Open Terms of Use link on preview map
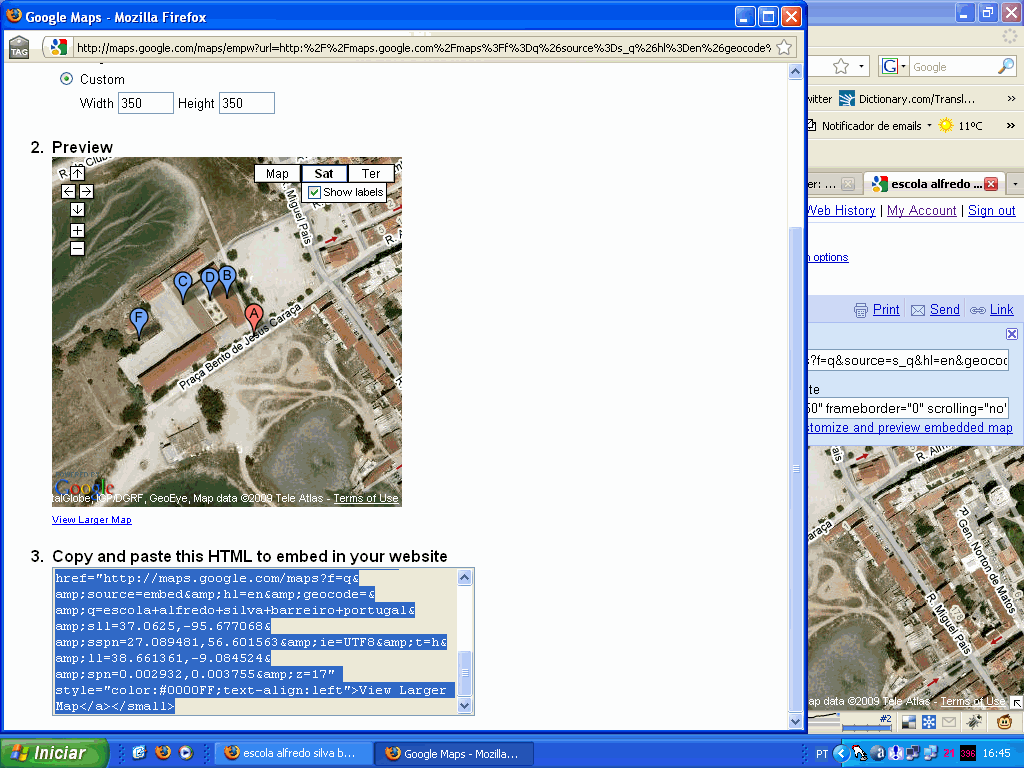The image size is (1024, 768). [x=366, y=498]
